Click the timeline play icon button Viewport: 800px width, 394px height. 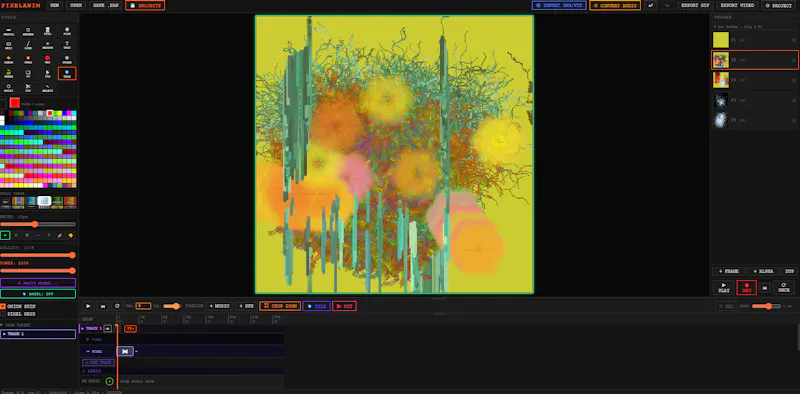tap(88, 306)
